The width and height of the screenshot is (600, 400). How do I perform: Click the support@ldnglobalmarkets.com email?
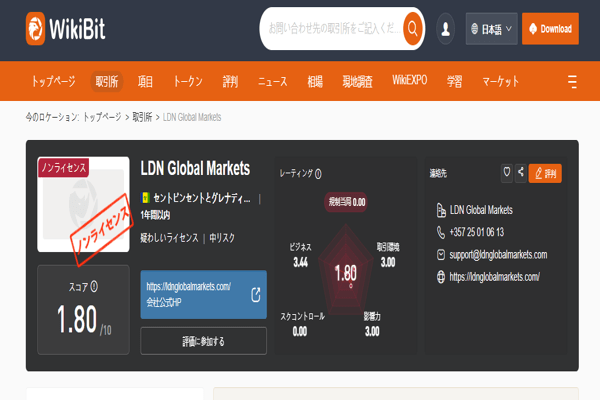498,255
